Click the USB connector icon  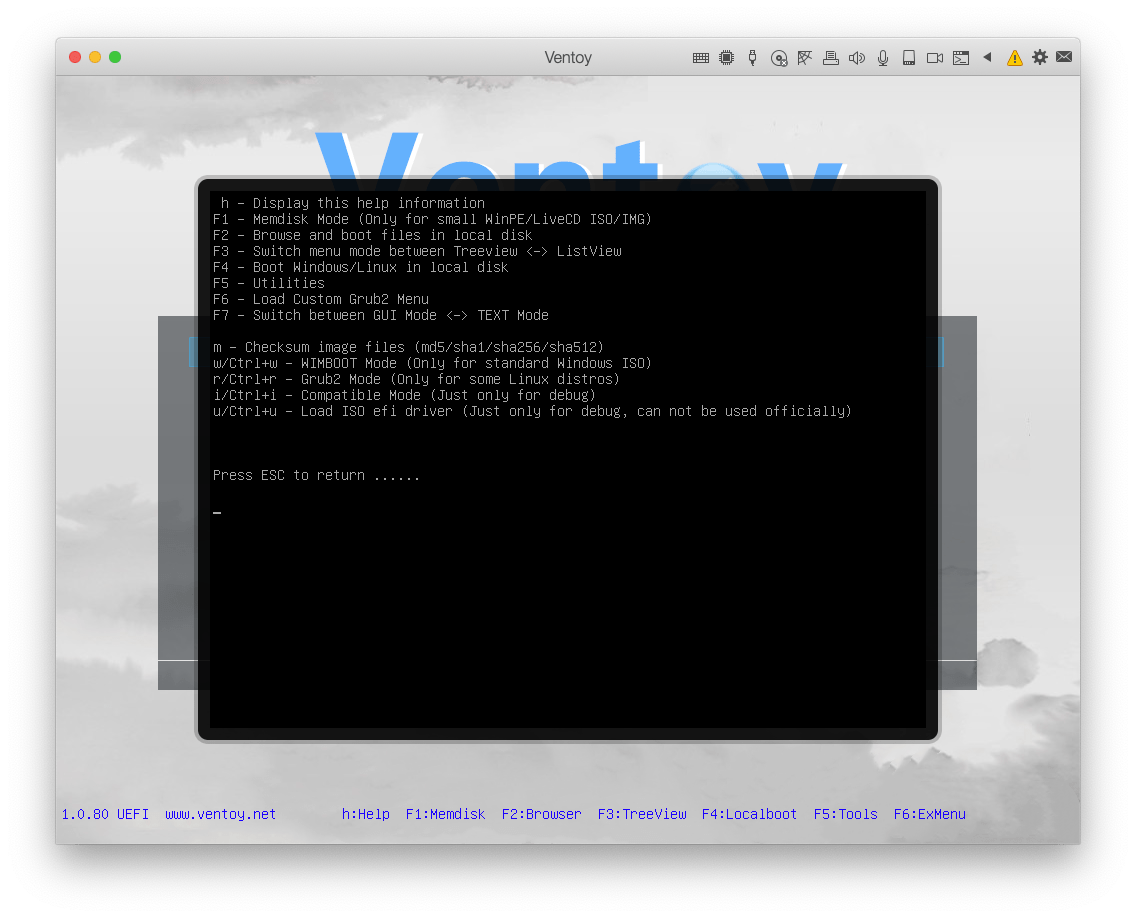tap(753, 58)
